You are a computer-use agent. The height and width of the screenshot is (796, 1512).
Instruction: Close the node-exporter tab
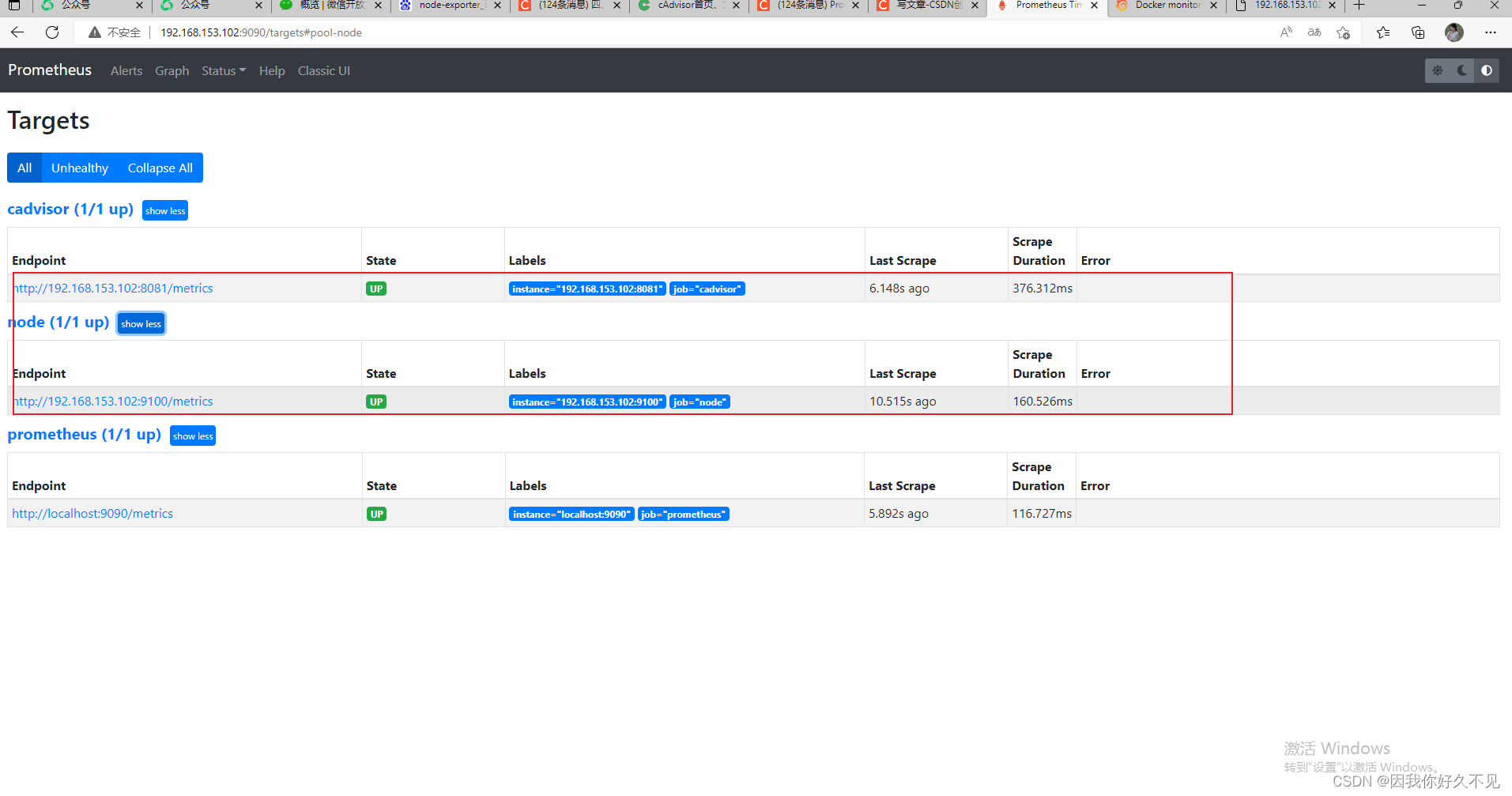point(497,6)
